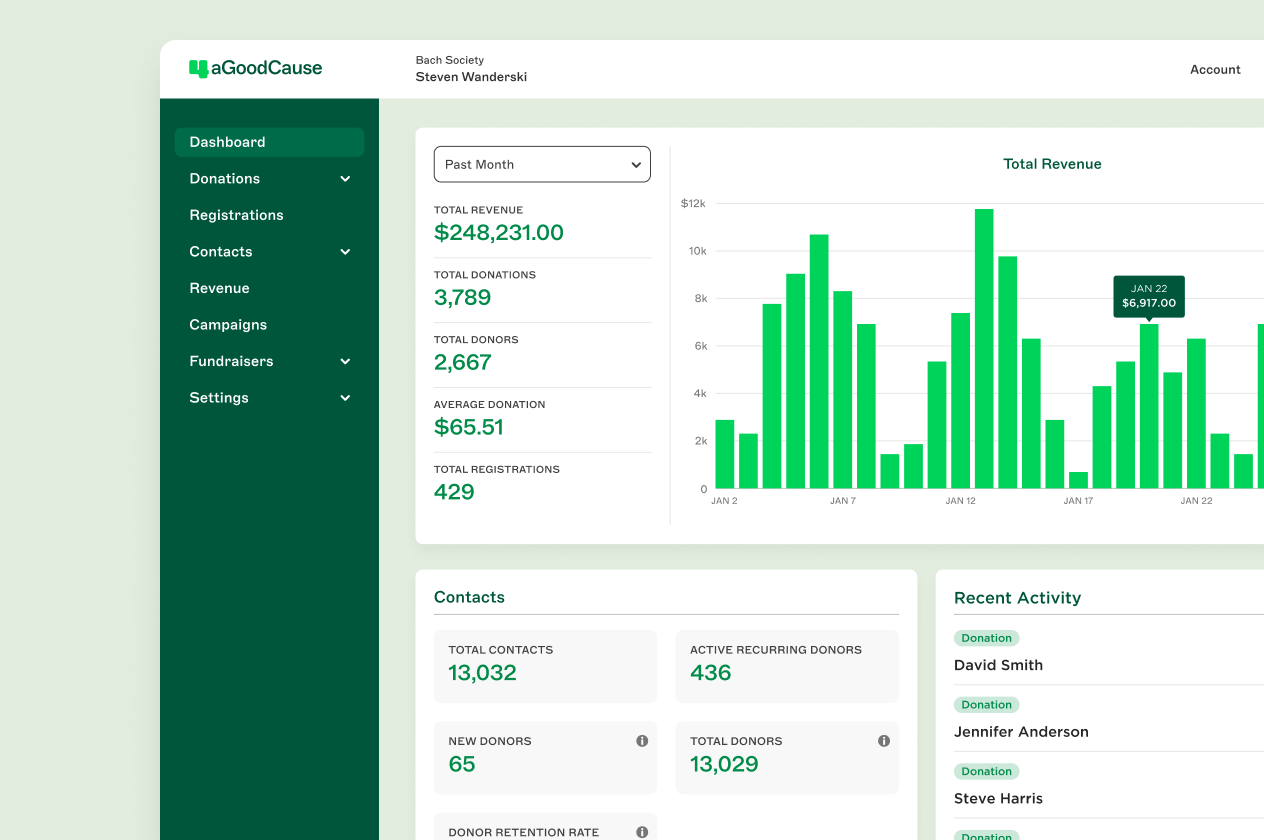
Task: Open info icon on Total Donors card
Action: pos(884,741)
